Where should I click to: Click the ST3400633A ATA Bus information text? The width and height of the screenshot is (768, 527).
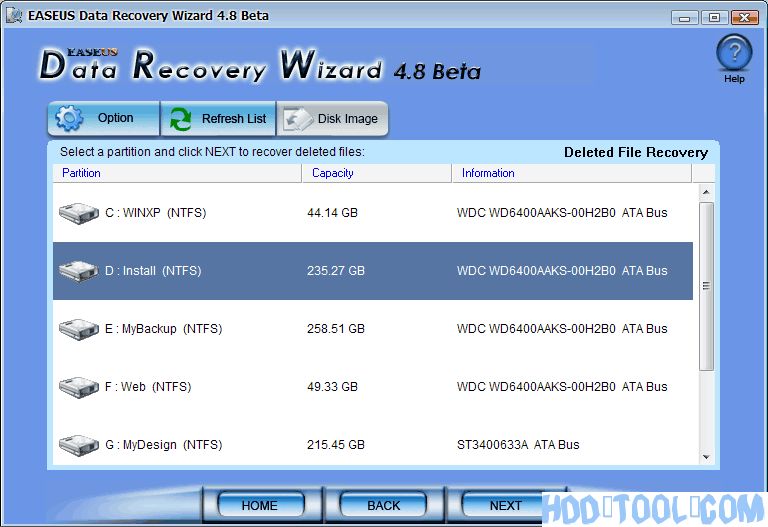coord(518,445)
